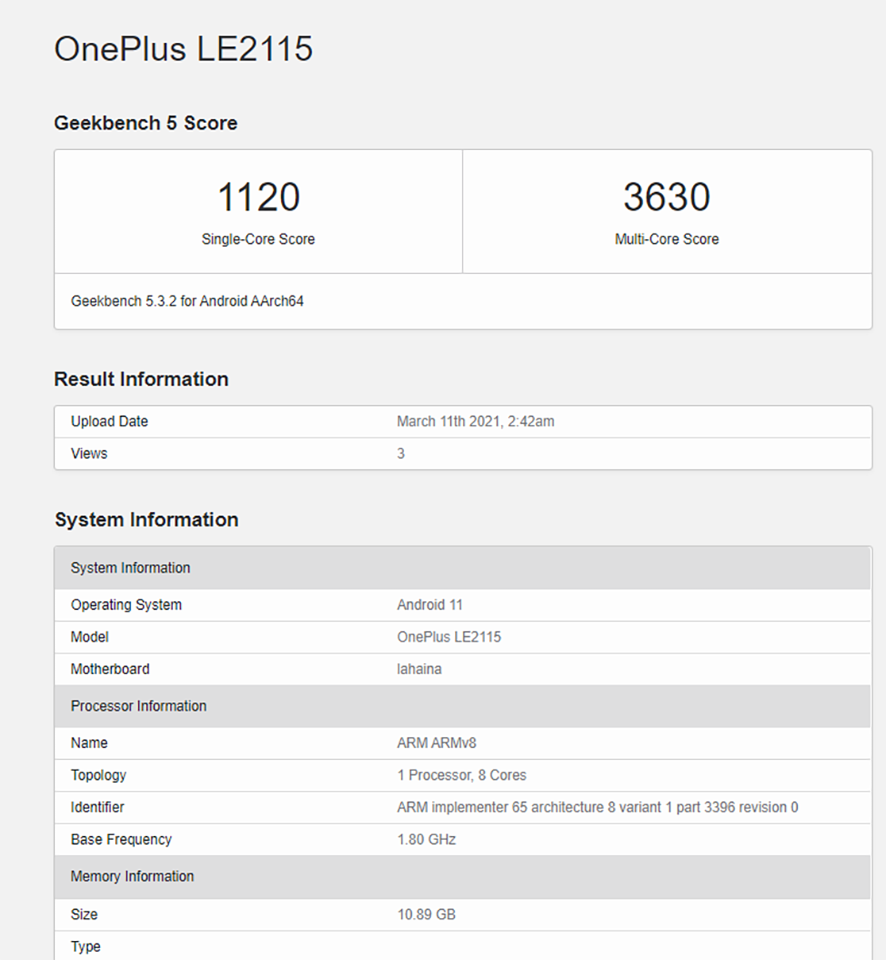Viewport: 886px width, 960px height.
Task: Click the 1.80 GHz base frequency value
Action: tap(427, 839)
